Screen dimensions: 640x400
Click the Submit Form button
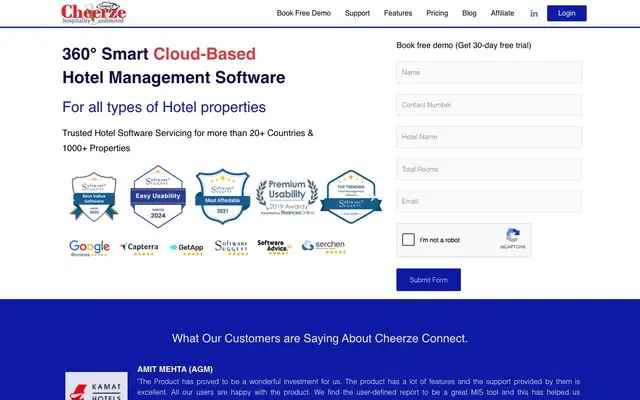(x=429, y=280)
